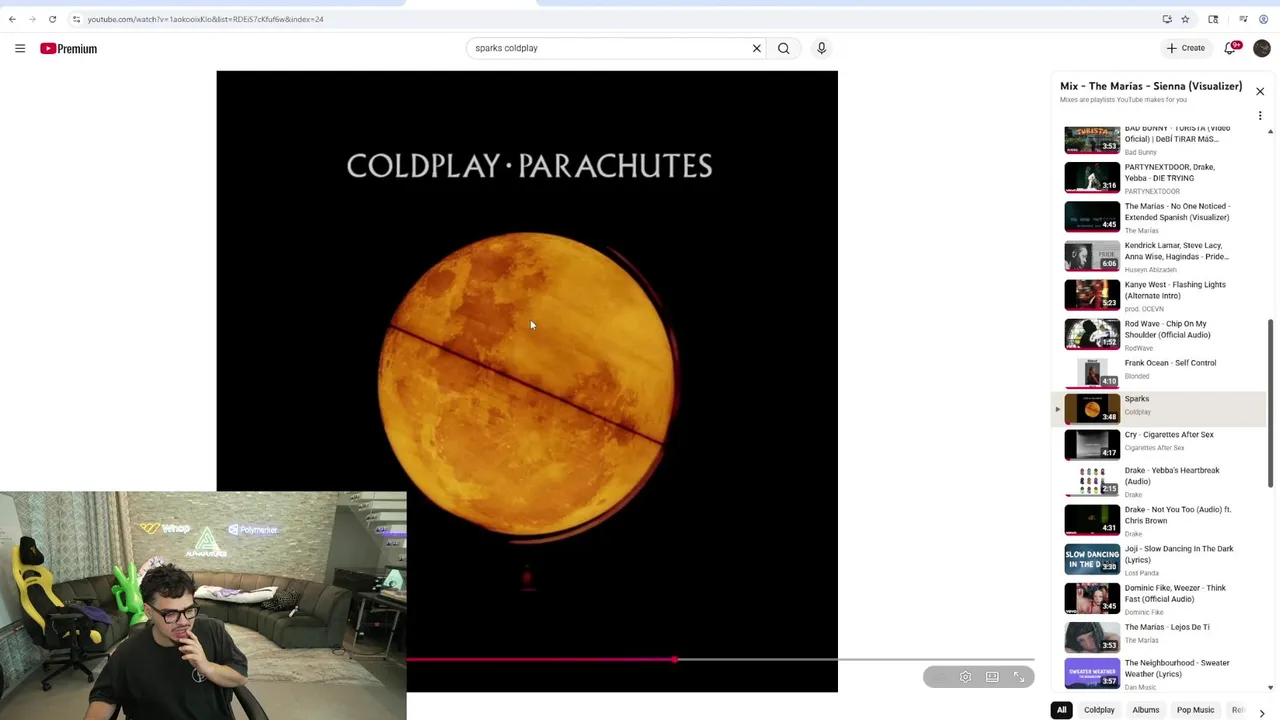This screenshot has height=720, width=1280.
Task: Open the Chrome profile icon
Action: (1263, 19)
